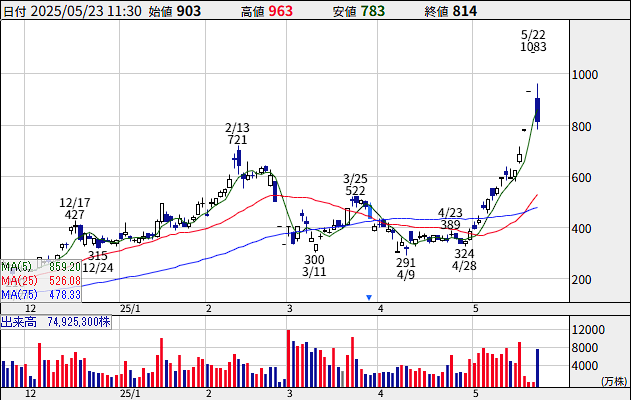Click the 5/22 high label 1083
Screen dimensions: 631x400
(x=533, y=47)
